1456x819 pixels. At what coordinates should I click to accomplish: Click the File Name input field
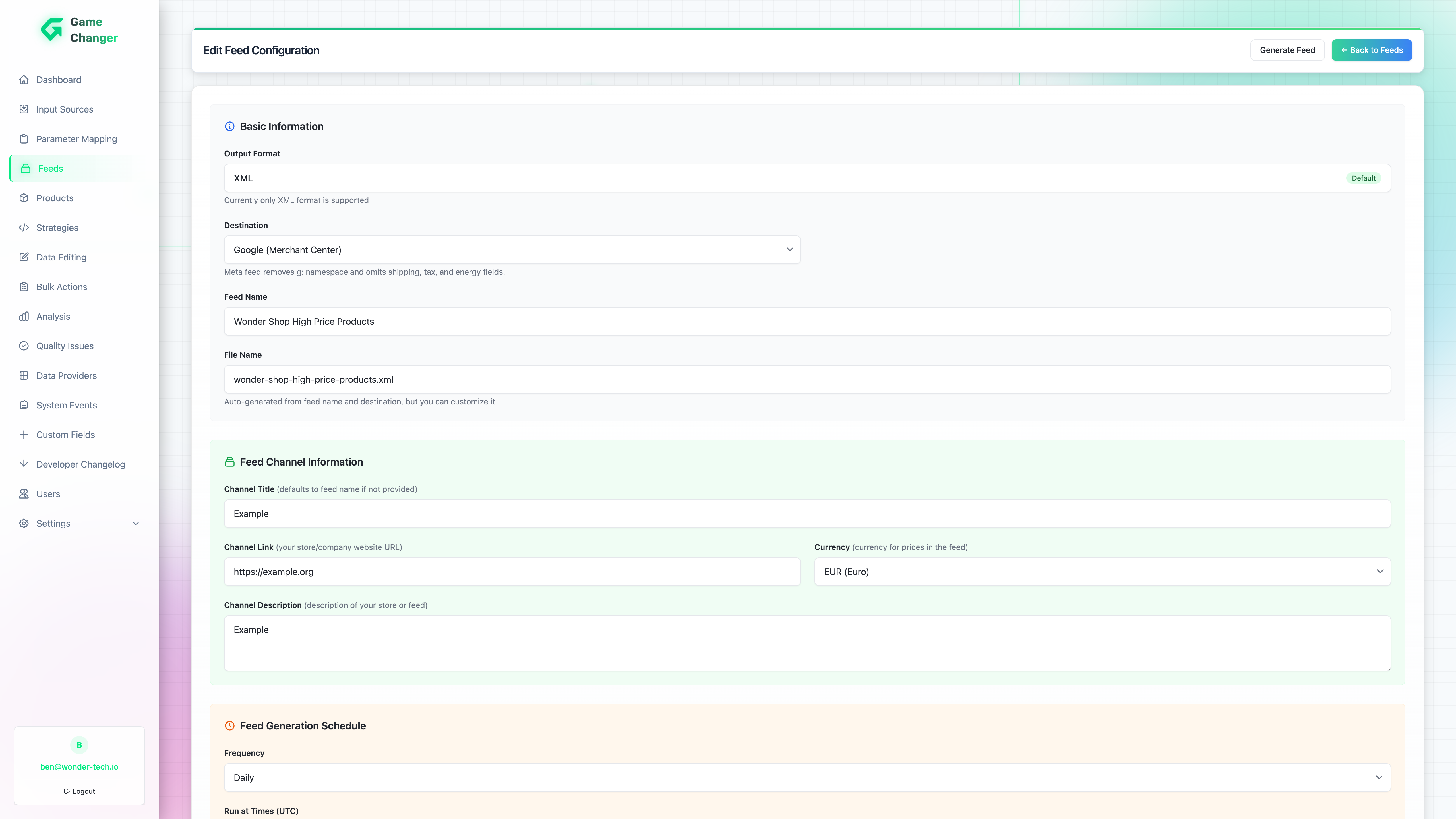point(807,380)
